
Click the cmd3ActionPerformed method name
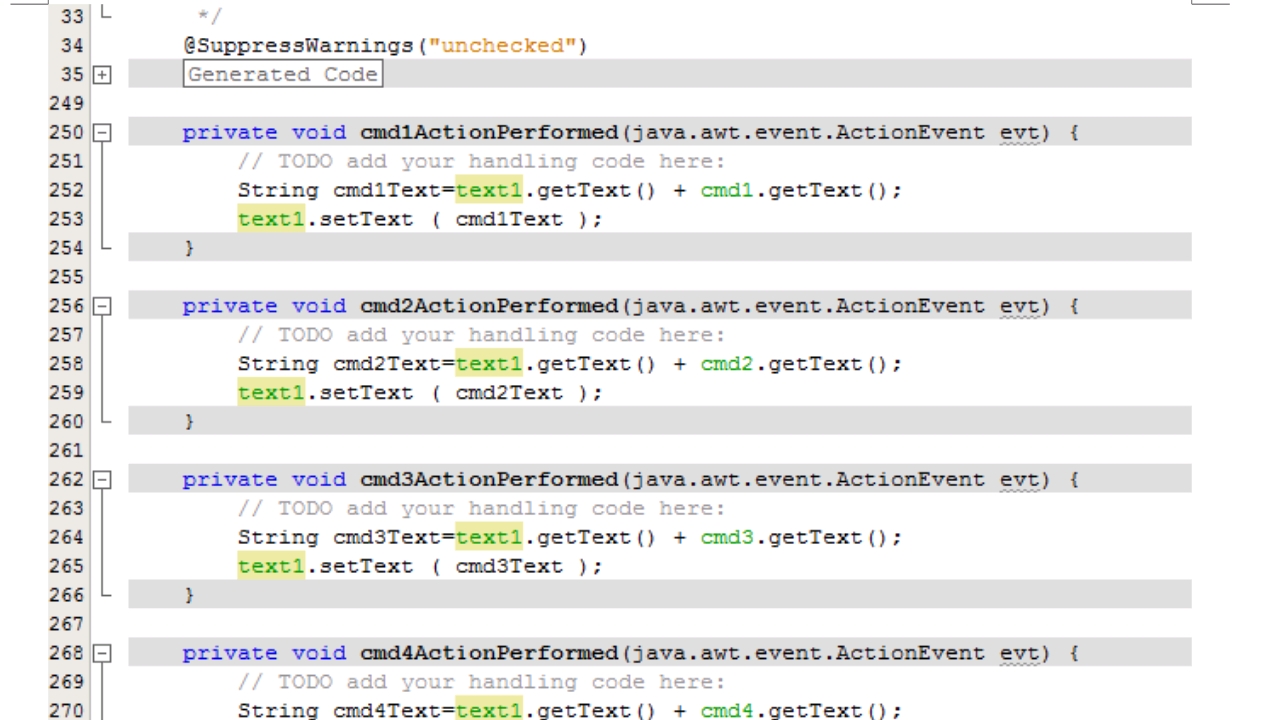(489, 480)
